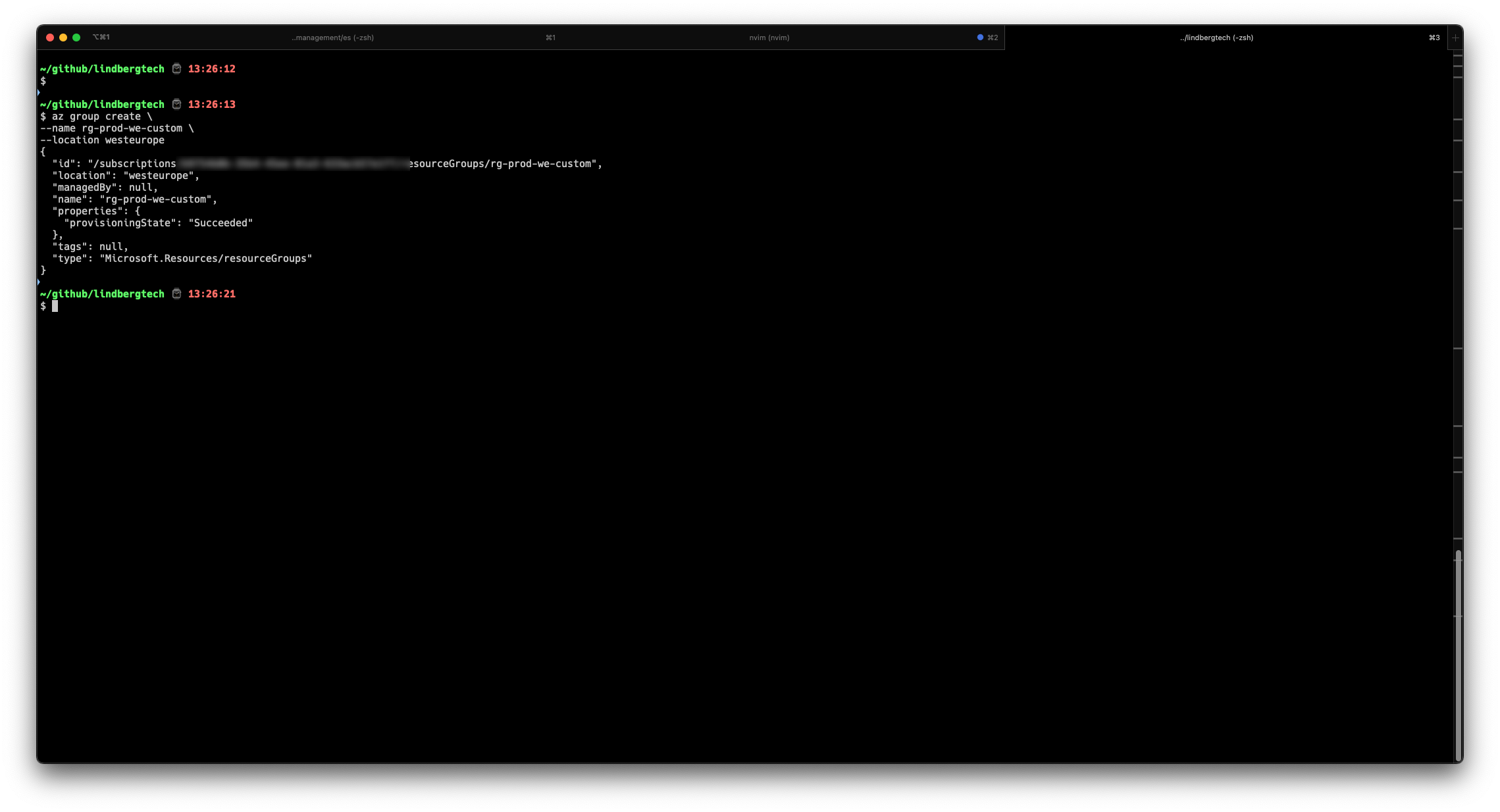1500x812 pixels.
Task: Click the red close window button
Action: 50,38
